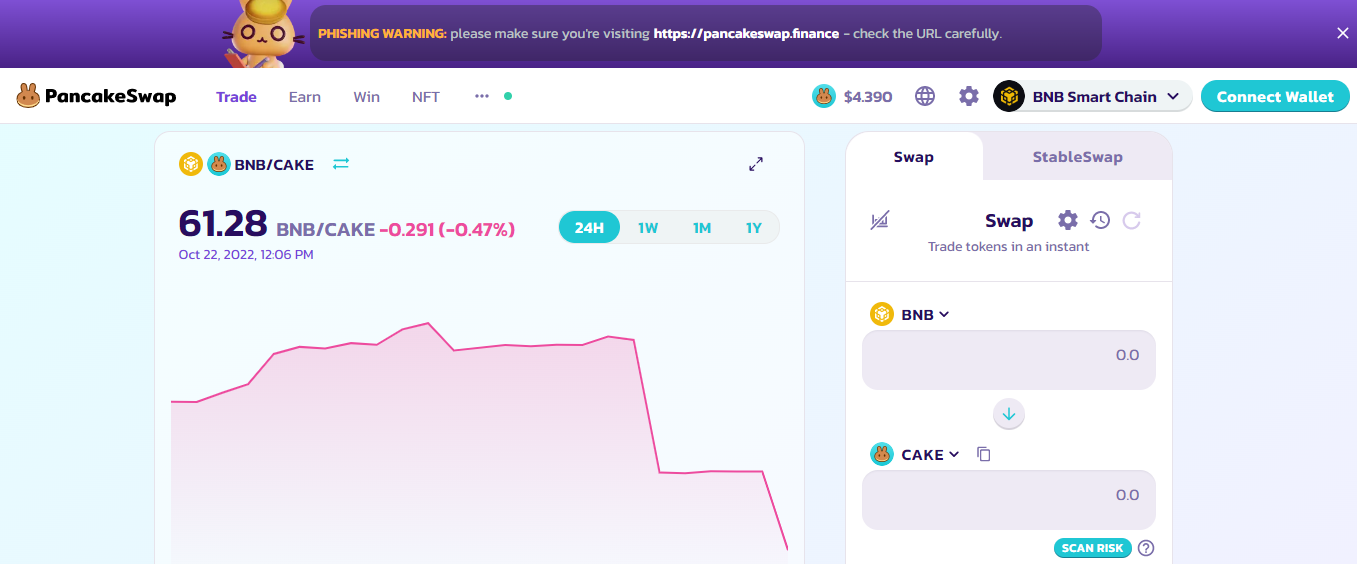Open swap settings gear in the panel
The width and height of the screenshot is (1357, 564).
pos(1068,220)
